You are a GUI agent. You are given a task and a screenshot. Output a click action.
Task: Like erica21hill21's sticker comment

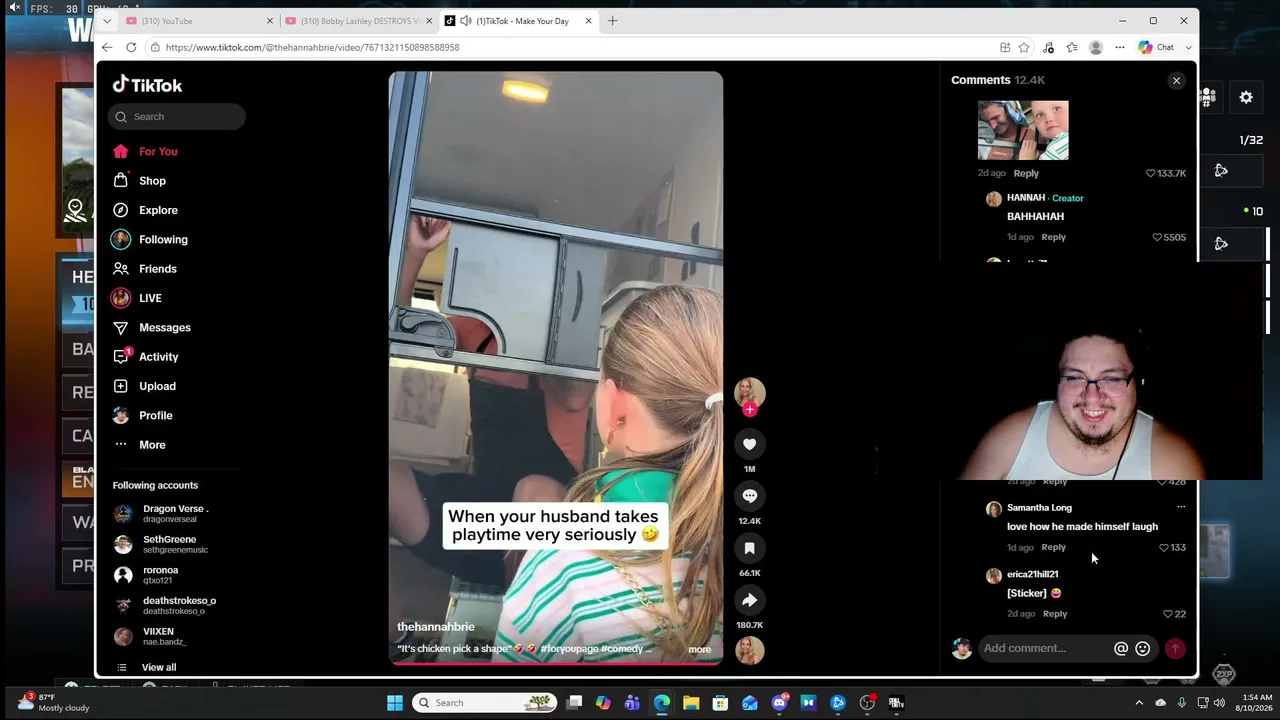[x=1168, y=614]
